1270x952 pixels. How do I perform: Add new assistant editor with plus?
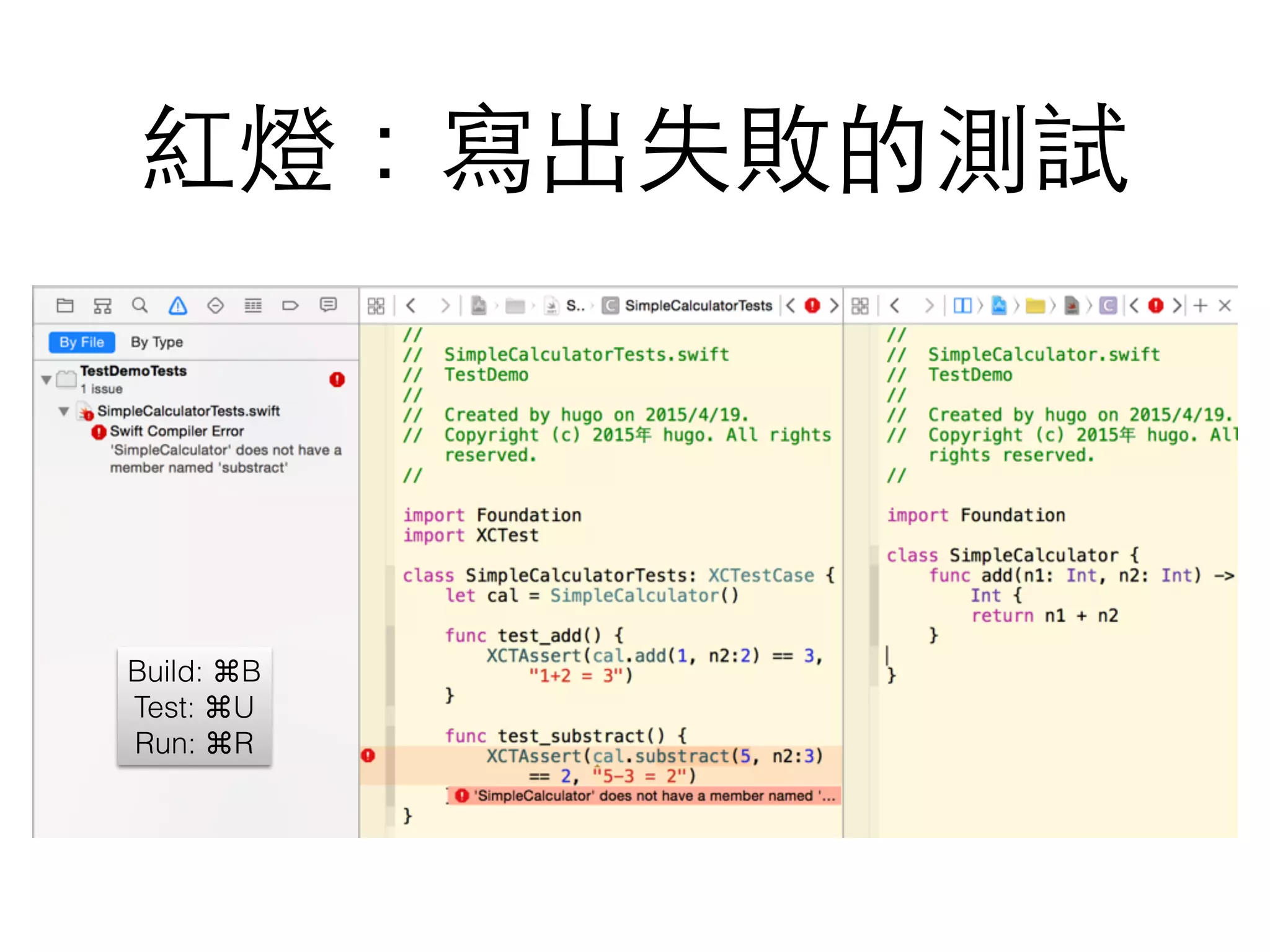point(1201,306)
